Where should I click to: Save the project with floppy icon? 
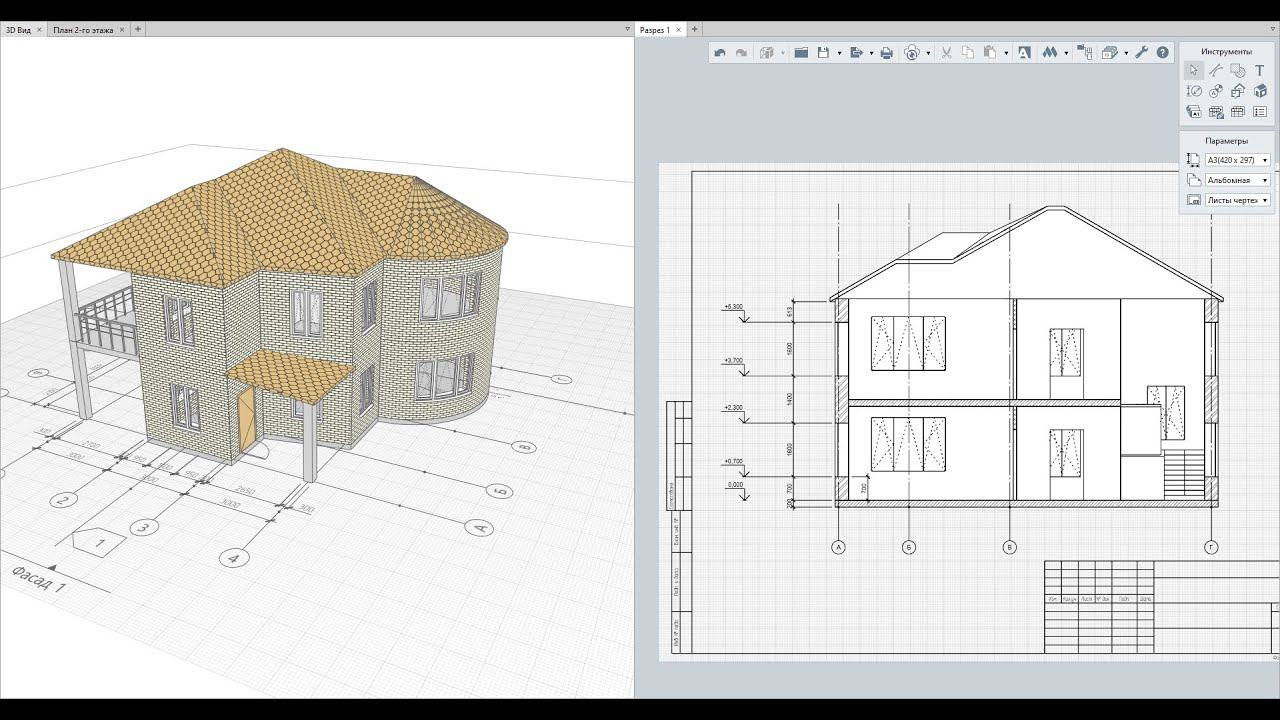tap(823, 53)
